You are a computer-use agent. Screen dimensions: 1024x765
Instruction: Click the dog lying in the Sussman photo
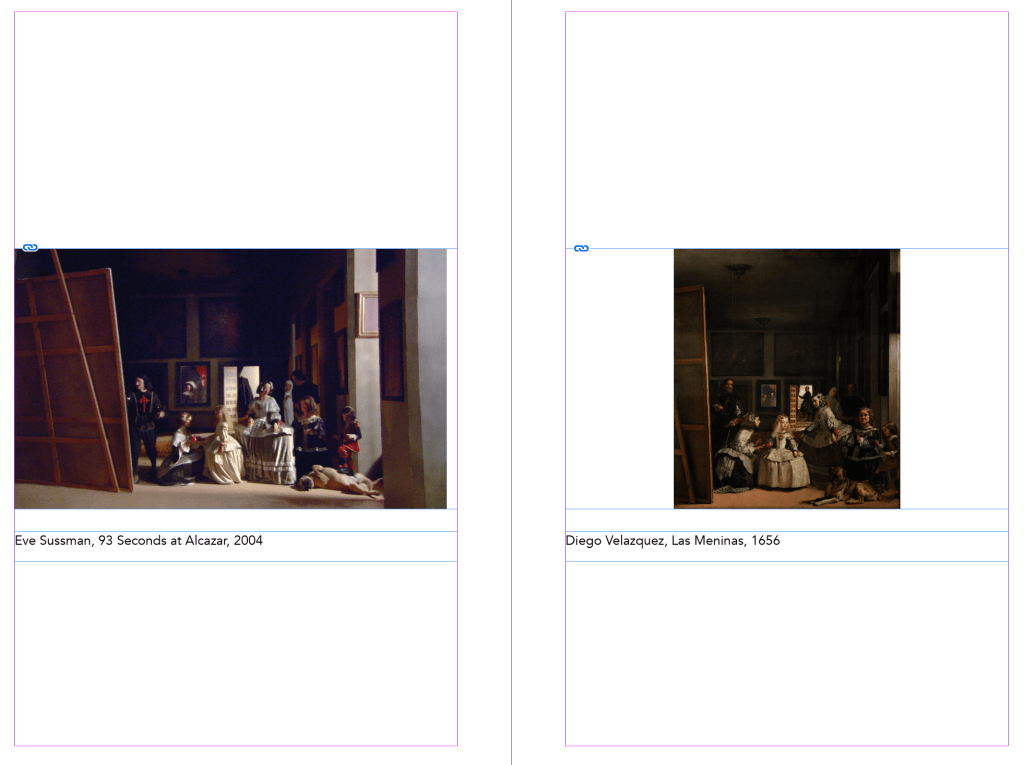(x=340, y=481)
